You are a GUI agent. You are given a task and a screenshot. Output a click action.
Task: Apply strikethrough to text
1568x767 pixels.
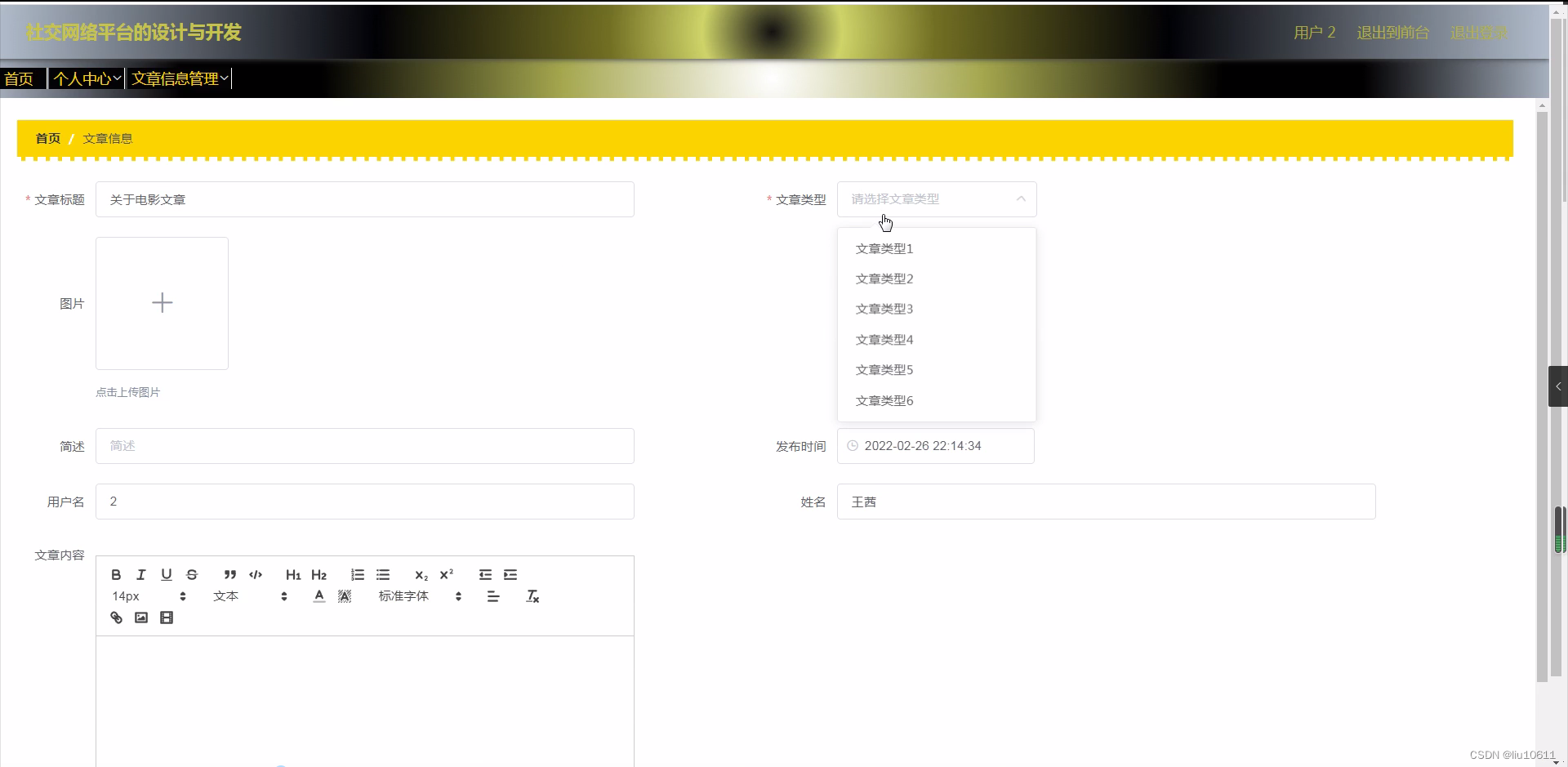tap(191, 574)
